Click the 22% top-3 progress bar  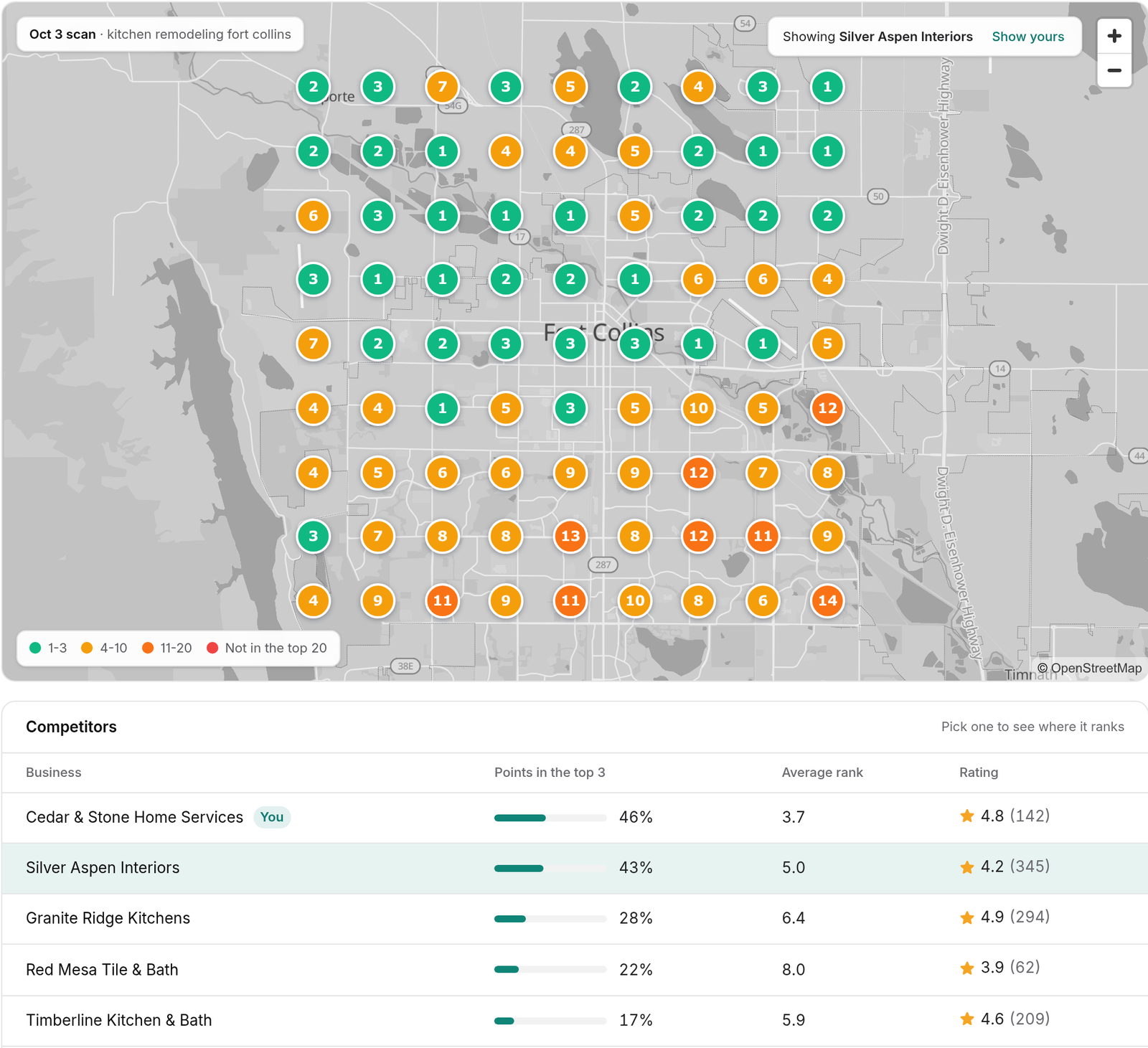pos(550,970)
